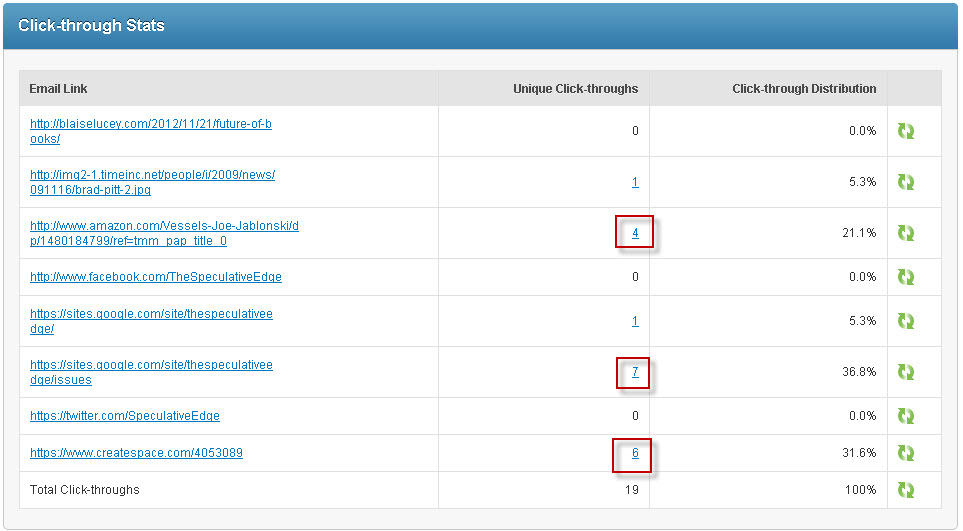Select the 36.8% distribution value
Viewport: 963px width, 531px height.
click(x=859, y=372)
